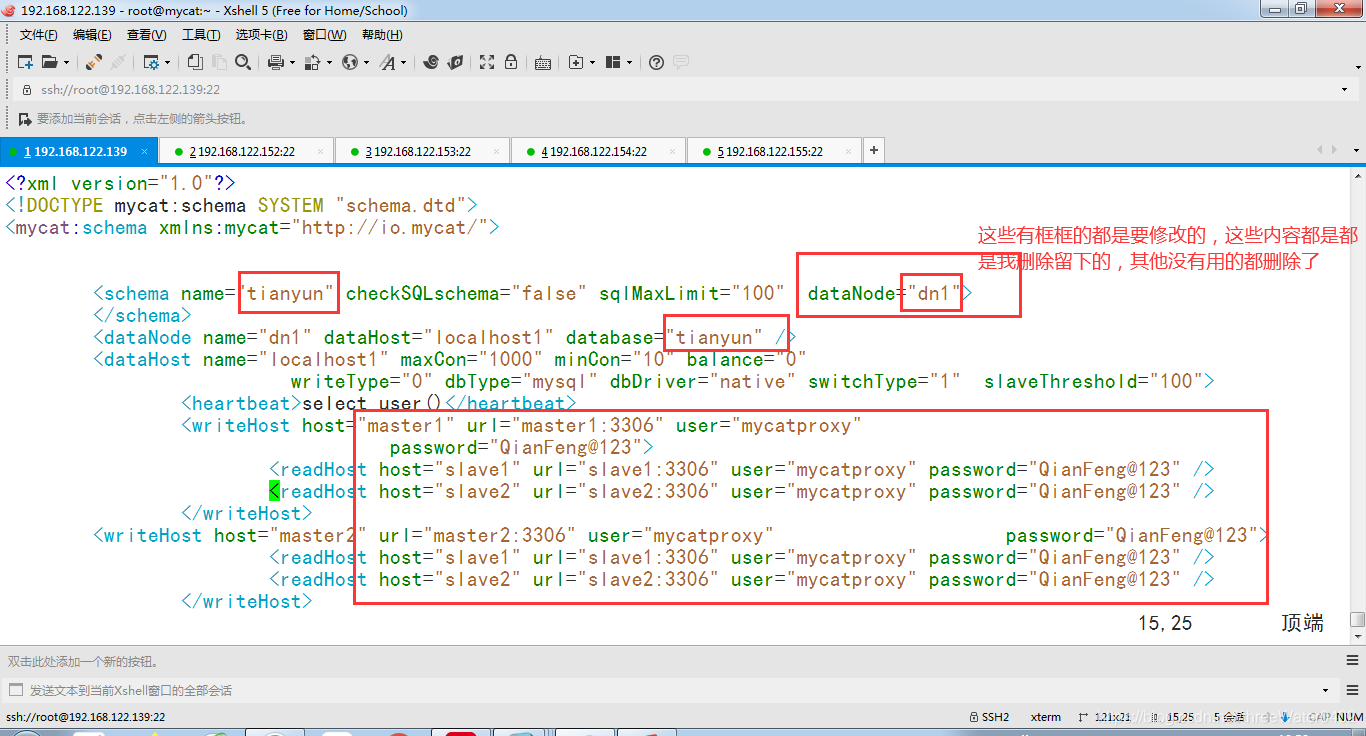Click the send-text window icon at left
The height and width of the screenshot is (736, 1366).
click(x=14, y=690)
